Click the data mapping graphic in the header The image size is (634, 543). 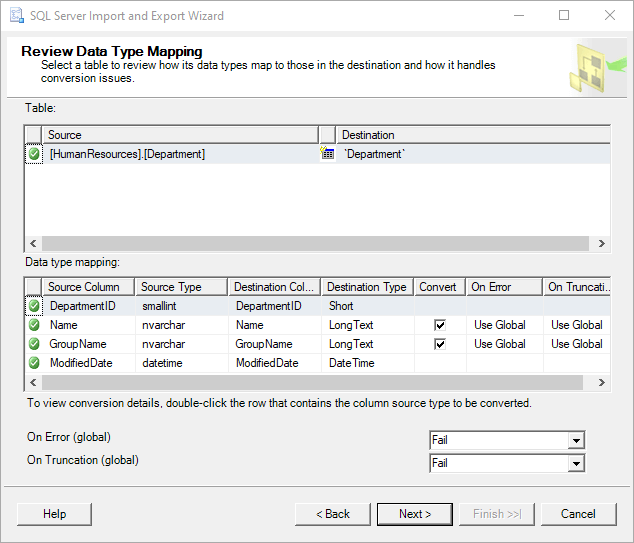click(x=598, y=68)
